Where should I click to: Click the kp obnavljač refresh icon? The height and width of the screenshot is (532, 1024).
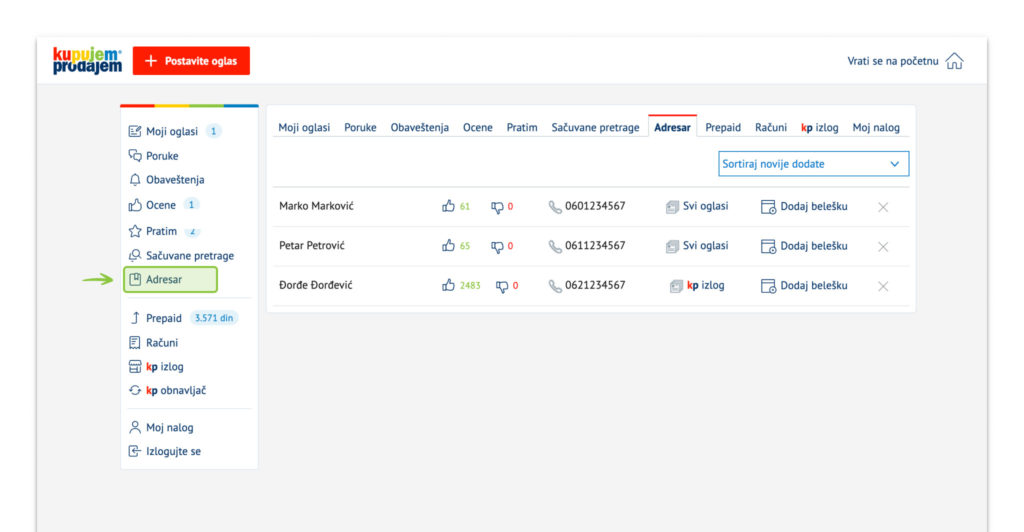point(135,390)
